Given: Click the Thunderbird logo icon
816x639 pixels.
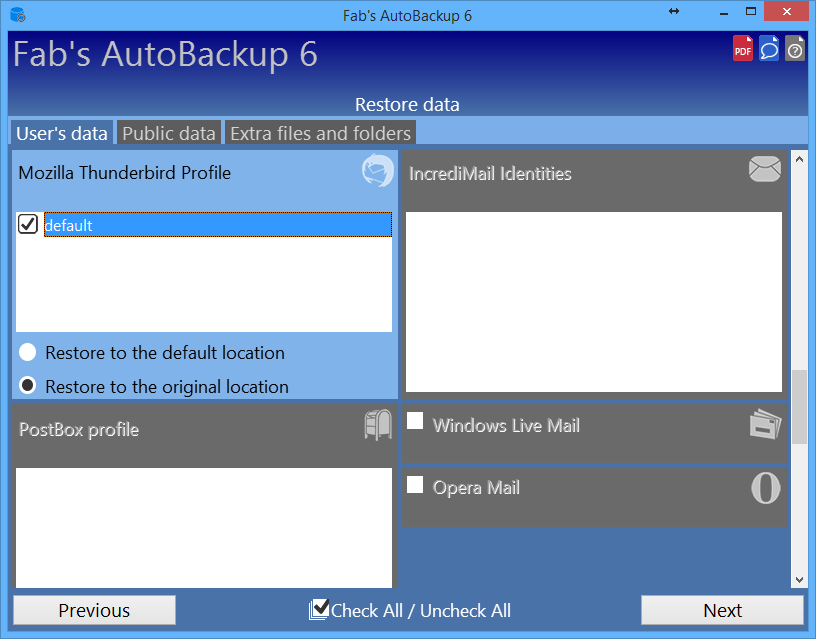Looking at the screenshot, I should coord(378,170).
